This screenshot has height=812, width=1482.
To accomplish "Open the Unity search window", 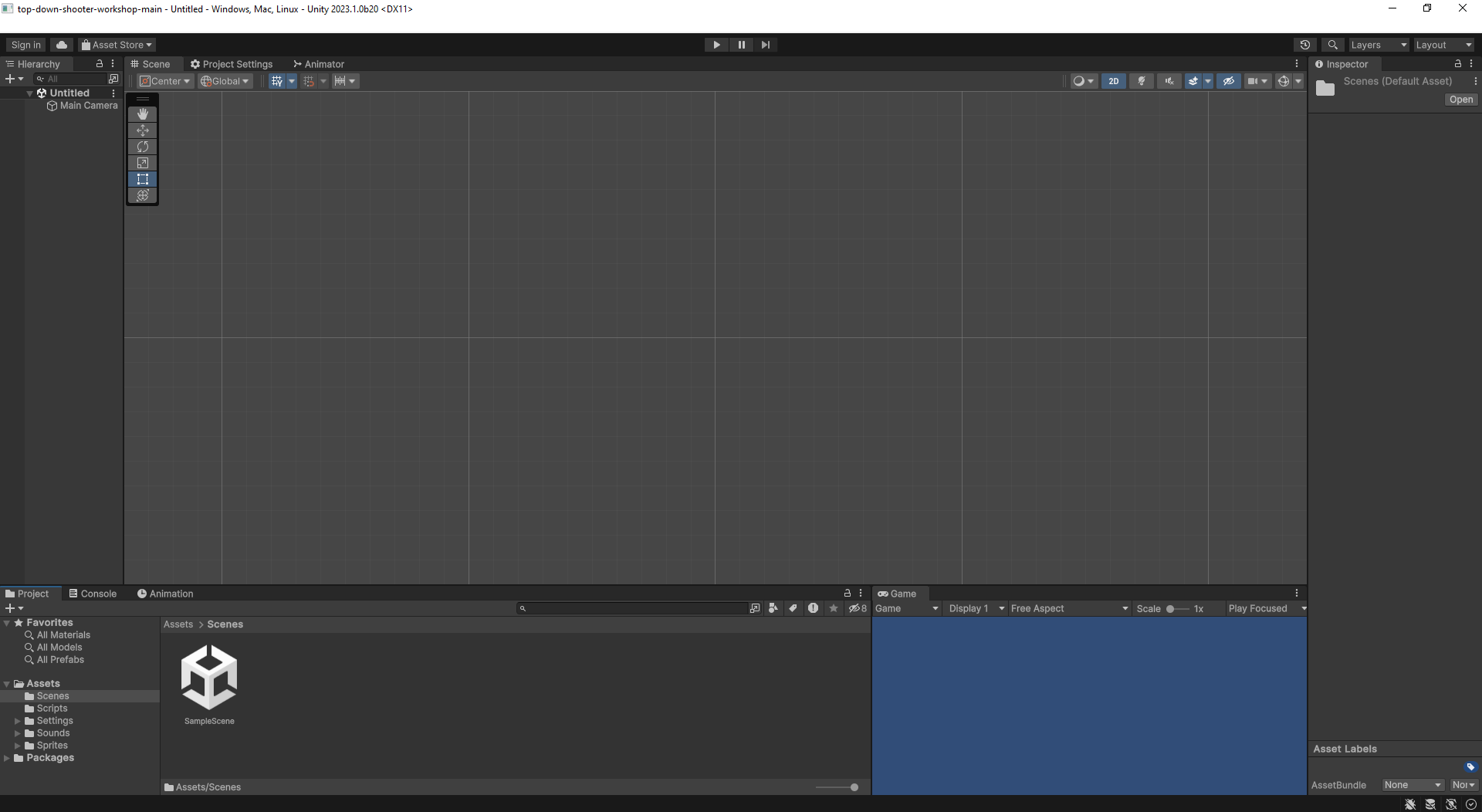I will (1333, 44).
